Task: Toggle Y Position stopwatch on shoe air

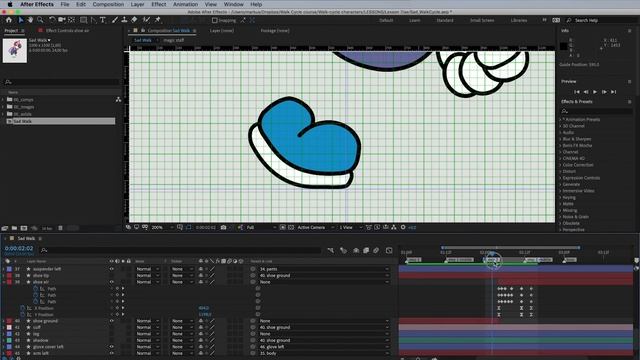Action: pos(22,315)
